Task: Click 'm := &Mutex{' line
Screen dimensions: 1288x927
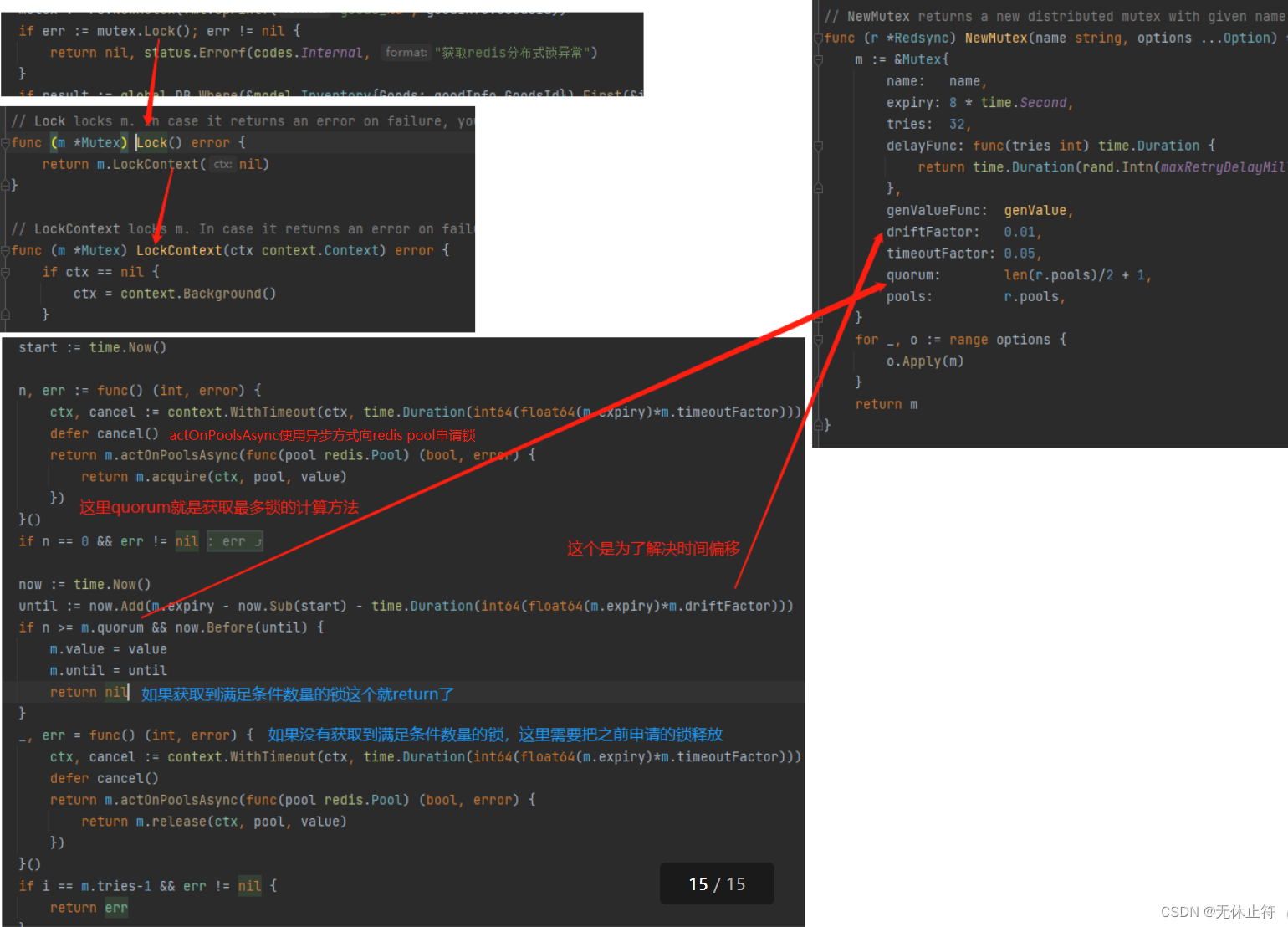Action: (902, 59)
